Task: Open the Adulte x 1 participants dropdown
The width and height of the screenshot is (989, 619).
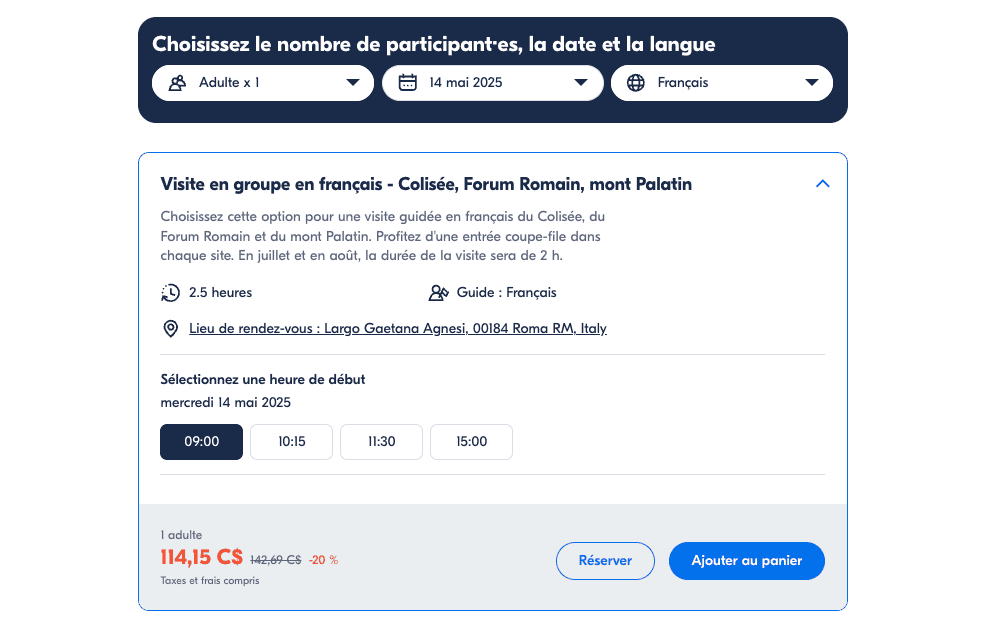Action: pyautogui.click(x=263, y=83)
